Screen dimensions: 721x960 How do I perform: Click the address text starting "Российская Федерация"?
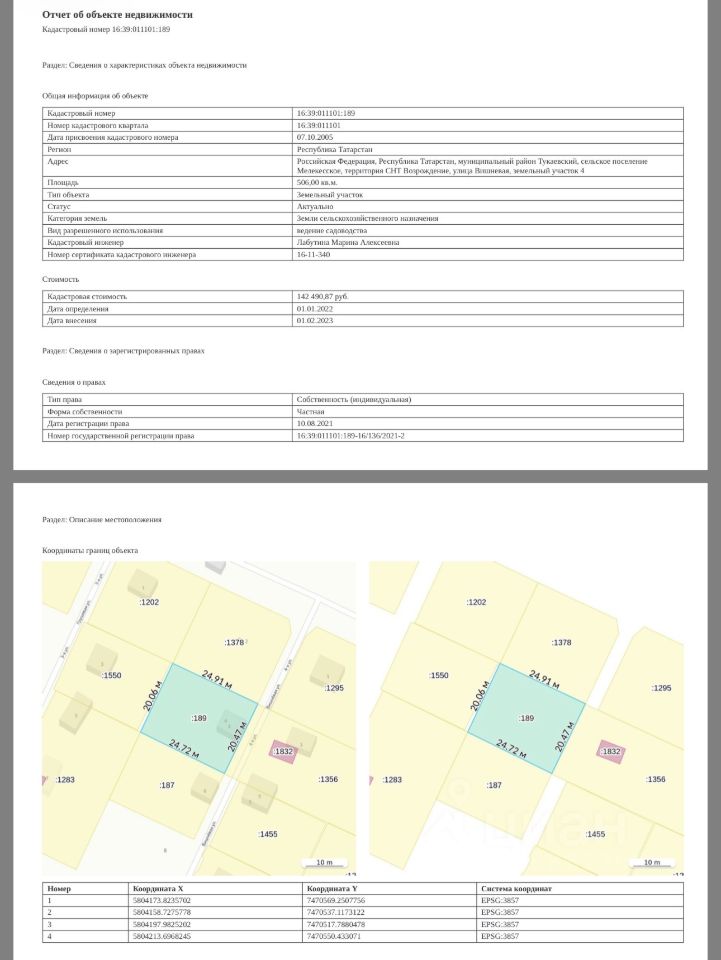point(472,166)
